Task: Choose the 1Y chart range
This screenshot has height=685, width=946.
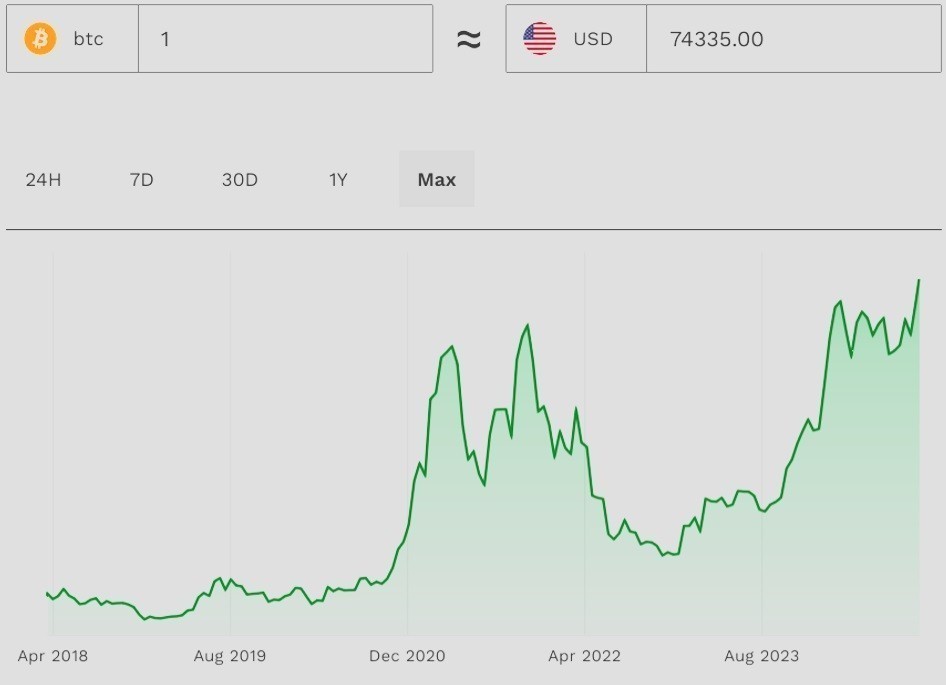Action: 338,180
